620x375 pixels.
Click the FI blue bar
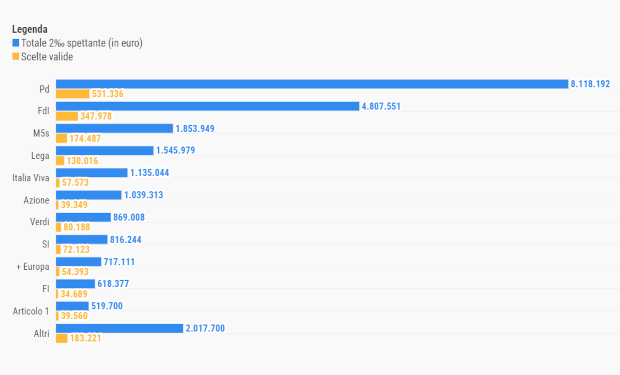click(76, 284)
